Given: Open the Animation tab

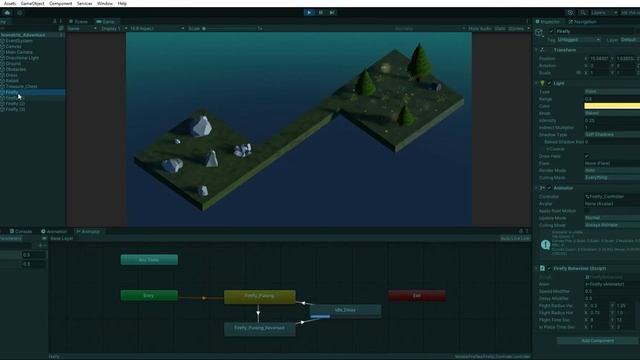Looking at the screenshot, I should pyautogui.click(x=54, y=231).
